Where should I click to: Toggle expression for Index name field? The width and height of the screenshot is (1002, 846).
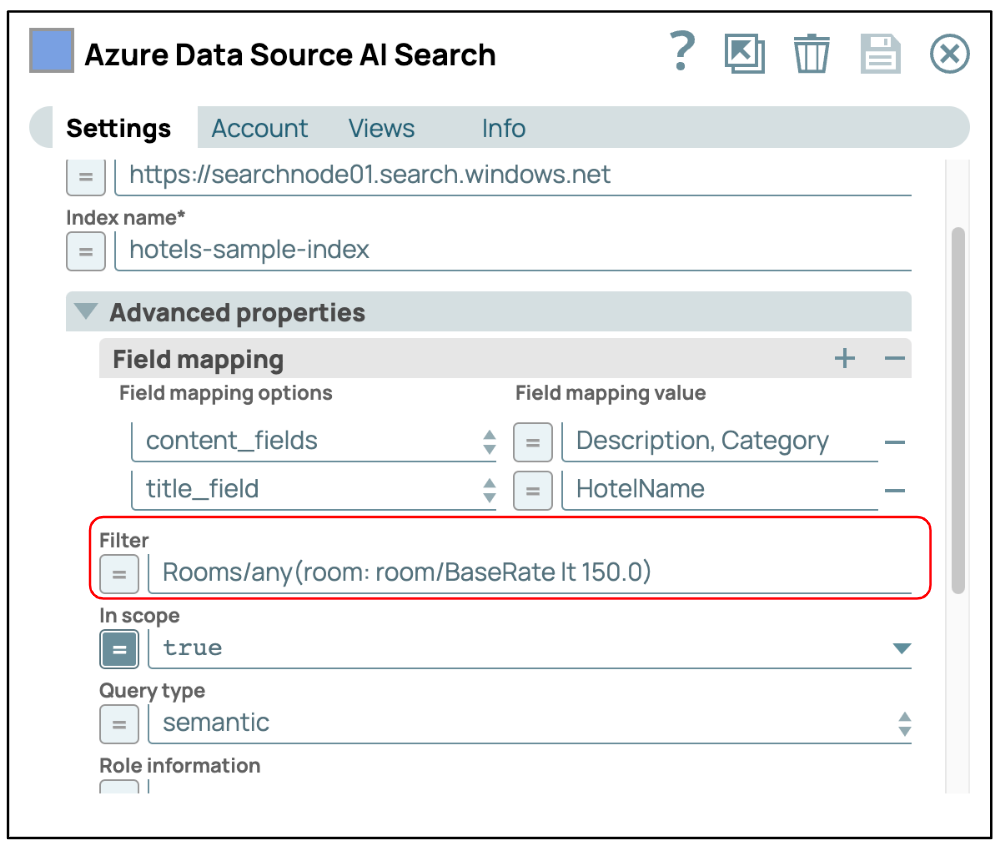click(x=86, y=250)
